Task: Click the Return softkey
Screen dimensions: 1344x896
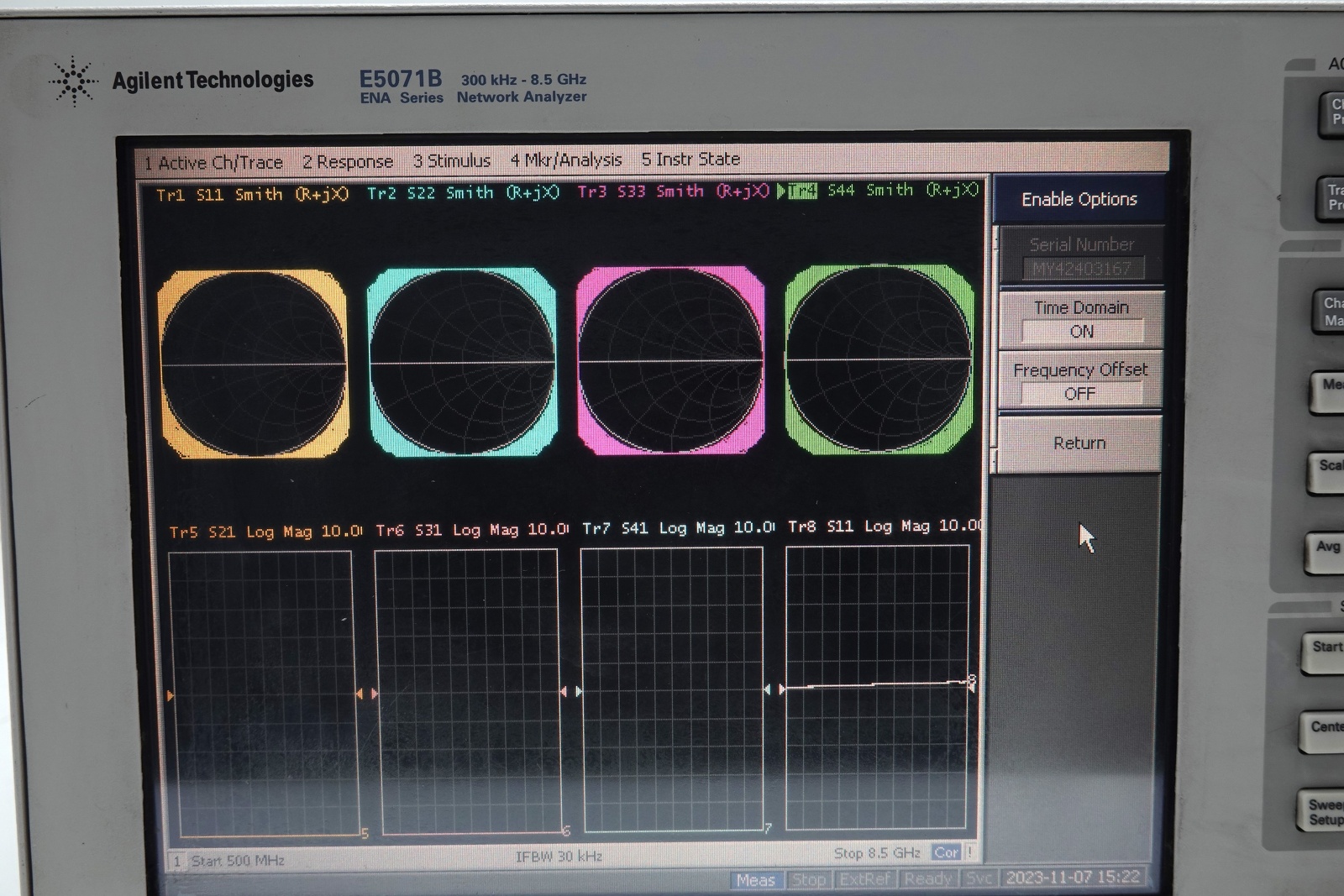Action: point(1079,443)
